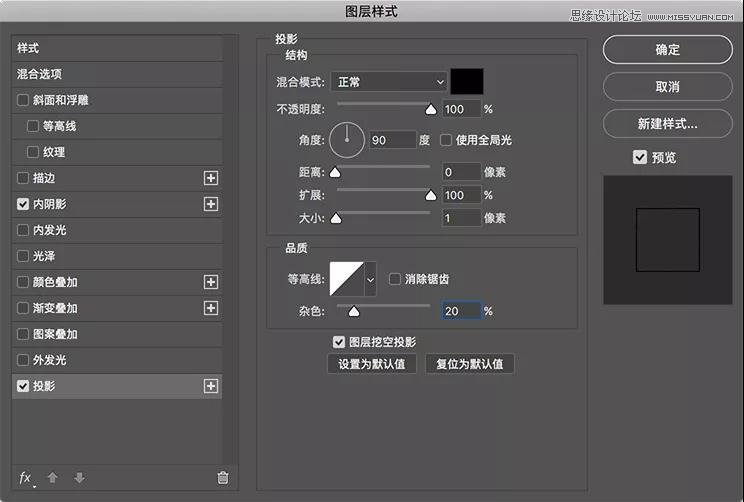
Task: Focus the 扩展 value field
Action: tap(462, 195)
